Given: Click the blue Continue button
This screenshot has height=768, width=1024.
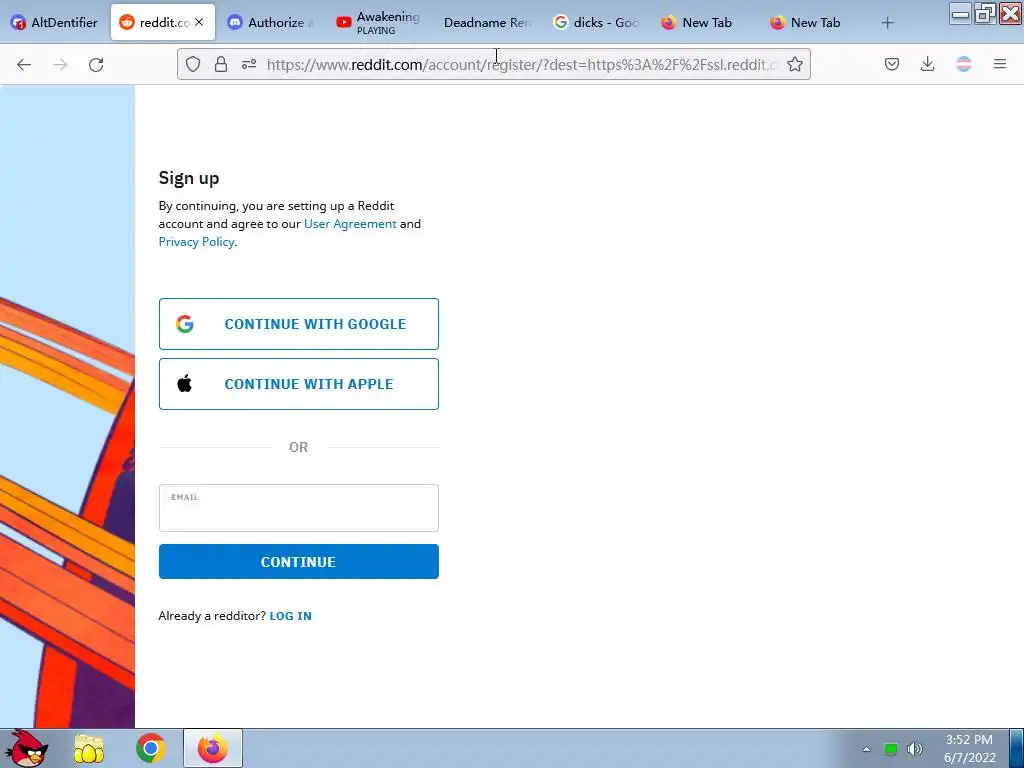Looking at the screenshot, I should click(298, 562).
